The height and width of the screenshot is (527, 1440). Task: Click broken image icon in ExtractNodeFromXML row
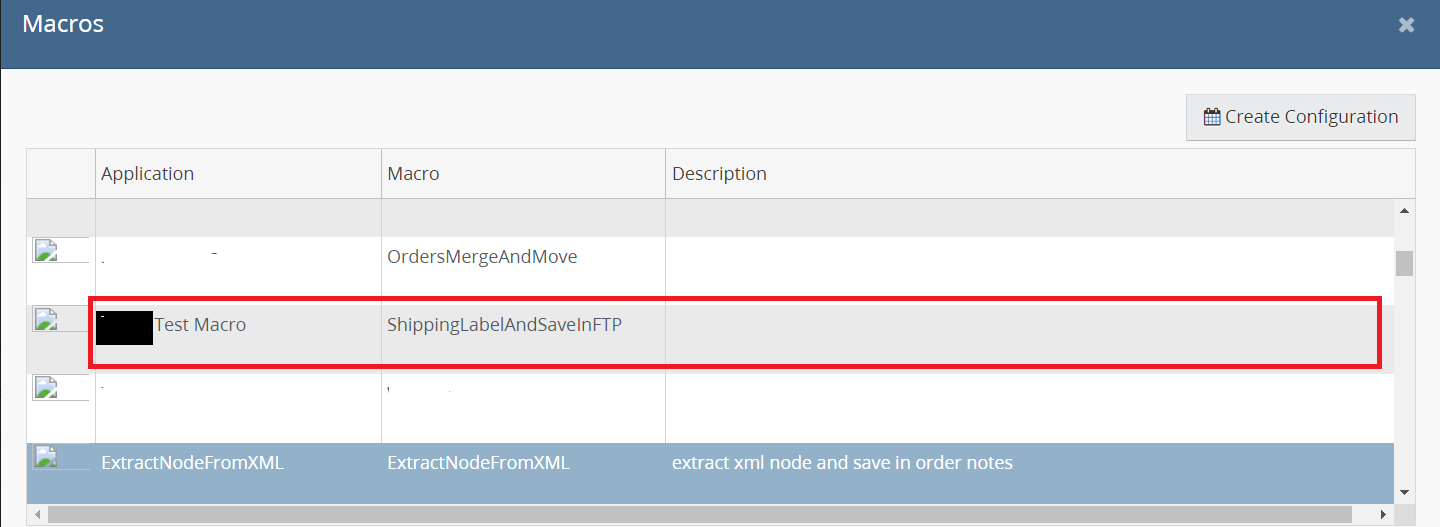click(x=45, y=457)
